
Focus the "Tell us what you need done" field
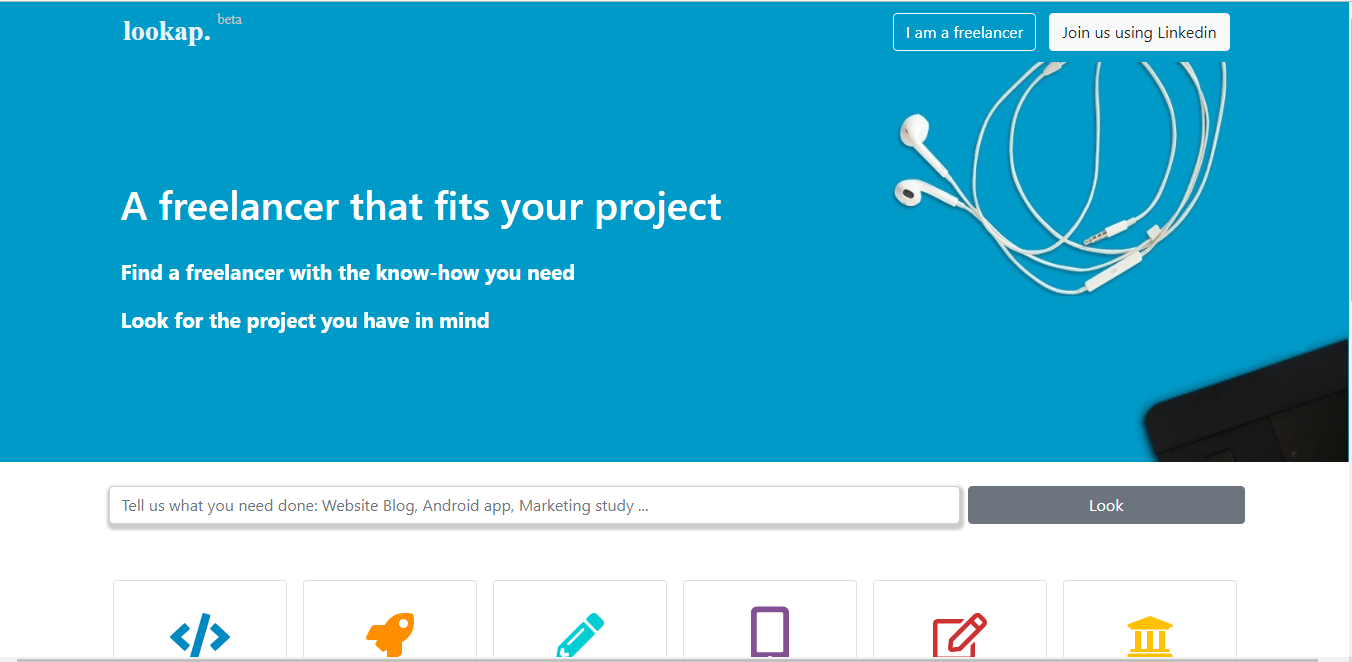point(535,505)
